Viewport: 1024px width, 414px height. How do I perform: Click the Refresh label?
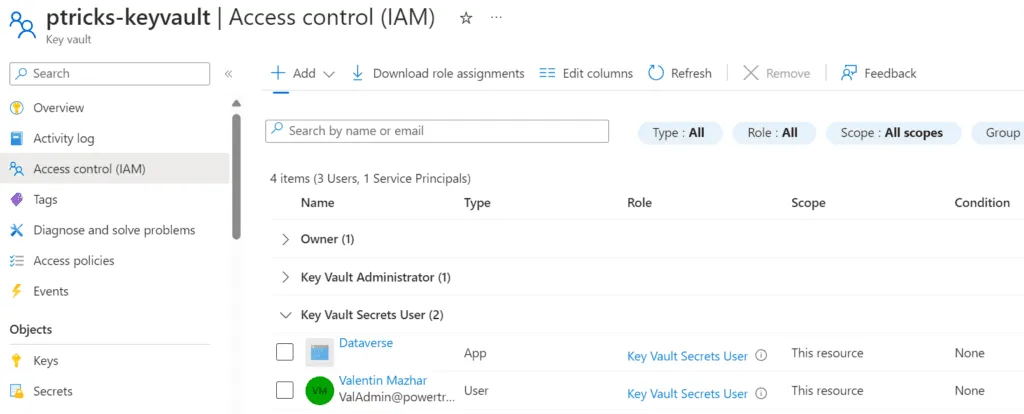tap(691, 74)
